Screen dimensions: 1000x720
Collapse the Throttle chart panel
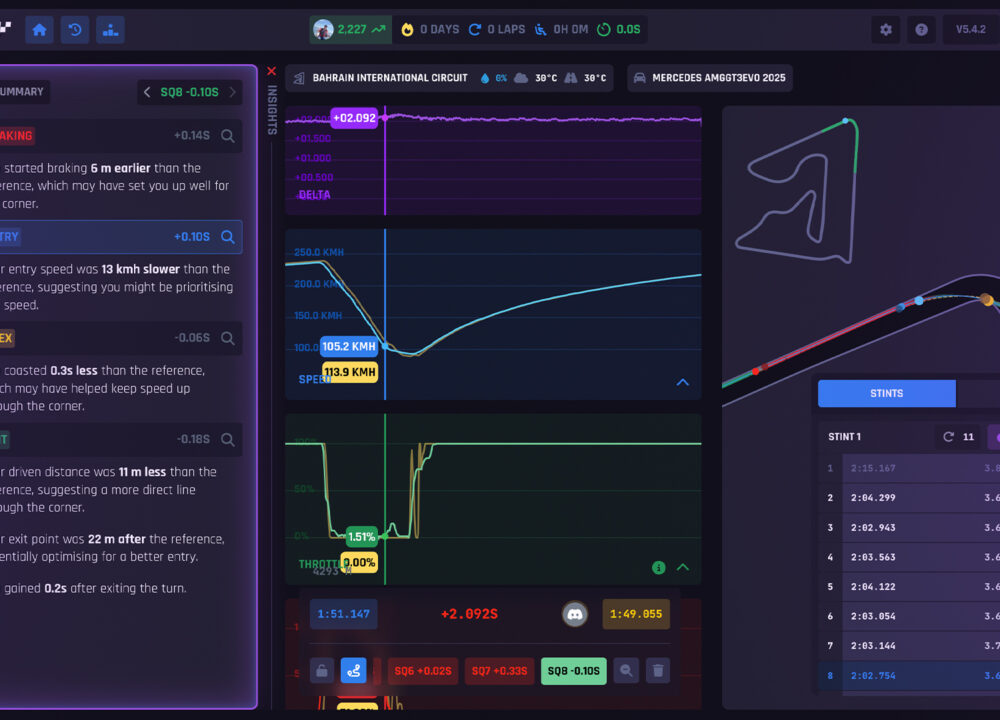[x=683, y=566]
